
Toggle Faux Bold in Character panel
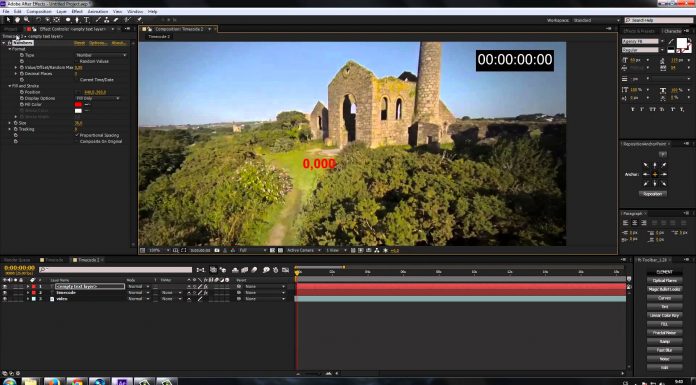point(633,109)
